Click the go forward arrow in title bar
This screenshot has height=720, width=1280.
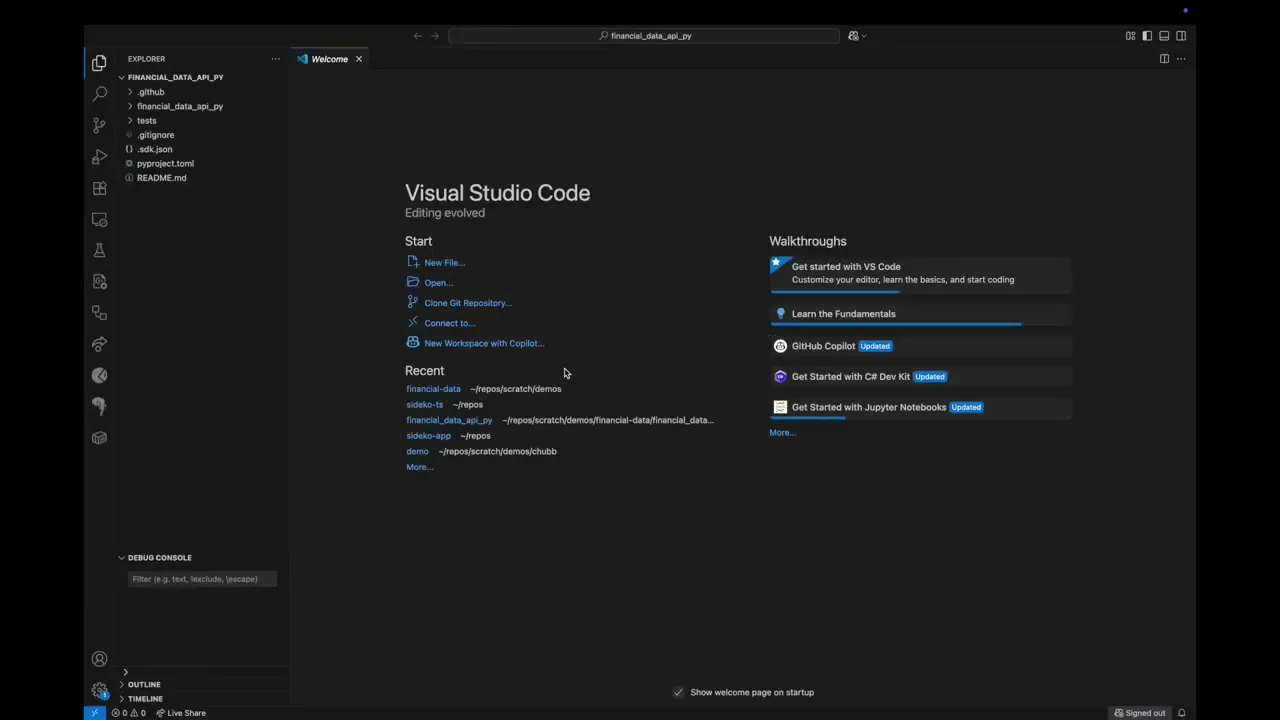tap(435, 36)
